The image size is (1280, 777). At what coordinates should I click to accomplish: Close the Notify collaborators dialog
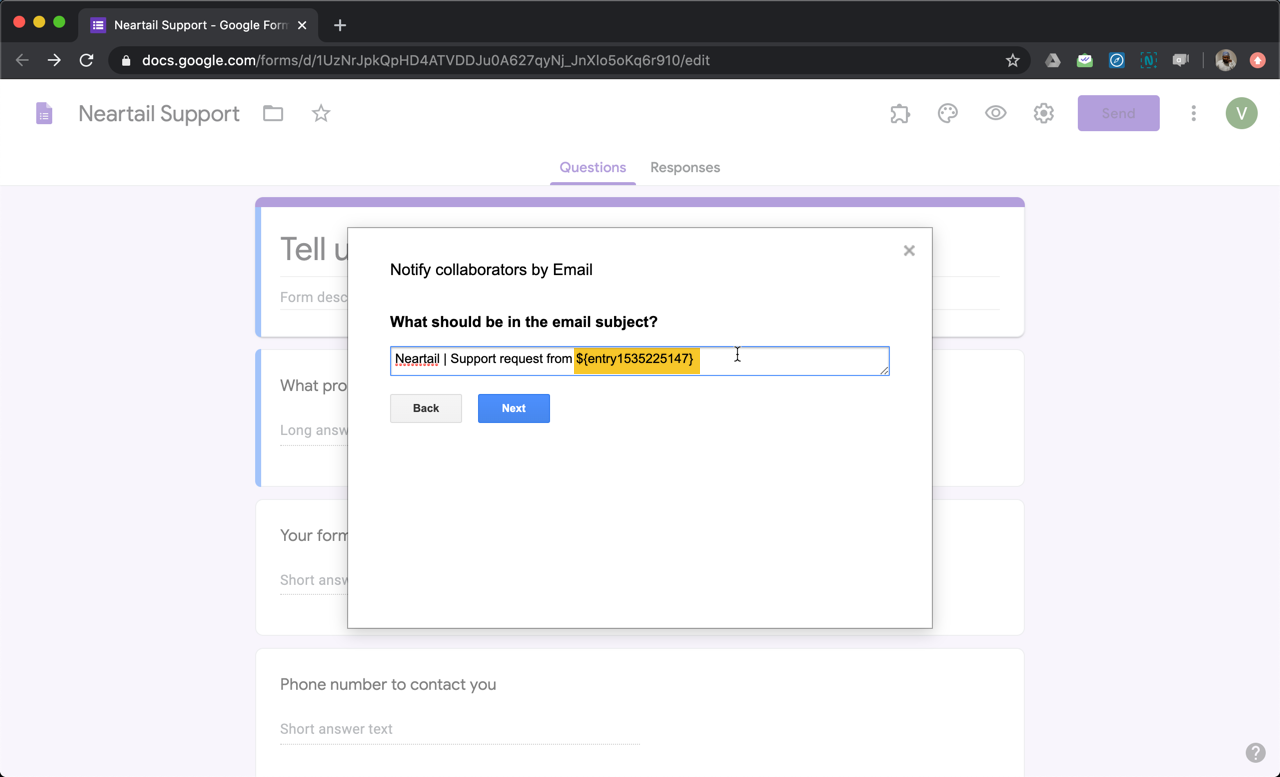(x=909, y=250)
